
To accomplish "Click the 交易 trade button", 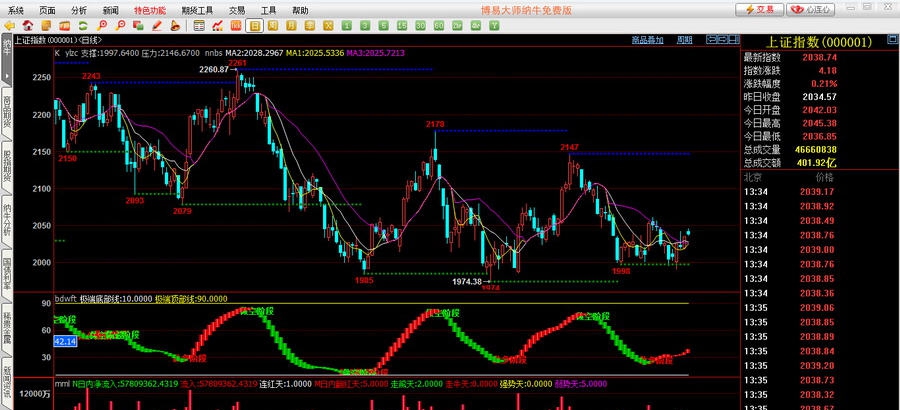I will click(759, 9).
